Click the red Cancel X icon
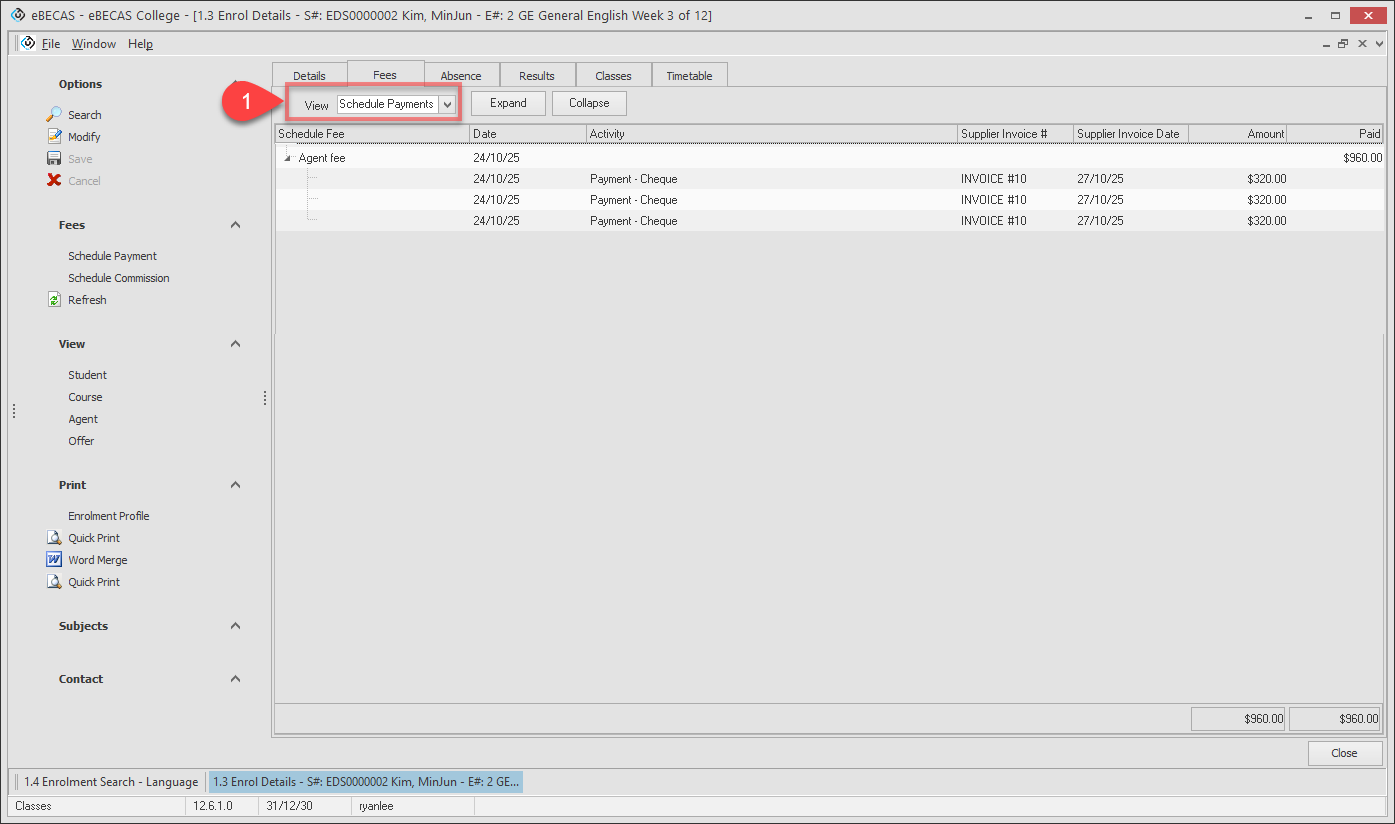This screenshot has width=1395, height=824. tap(55, 181)
